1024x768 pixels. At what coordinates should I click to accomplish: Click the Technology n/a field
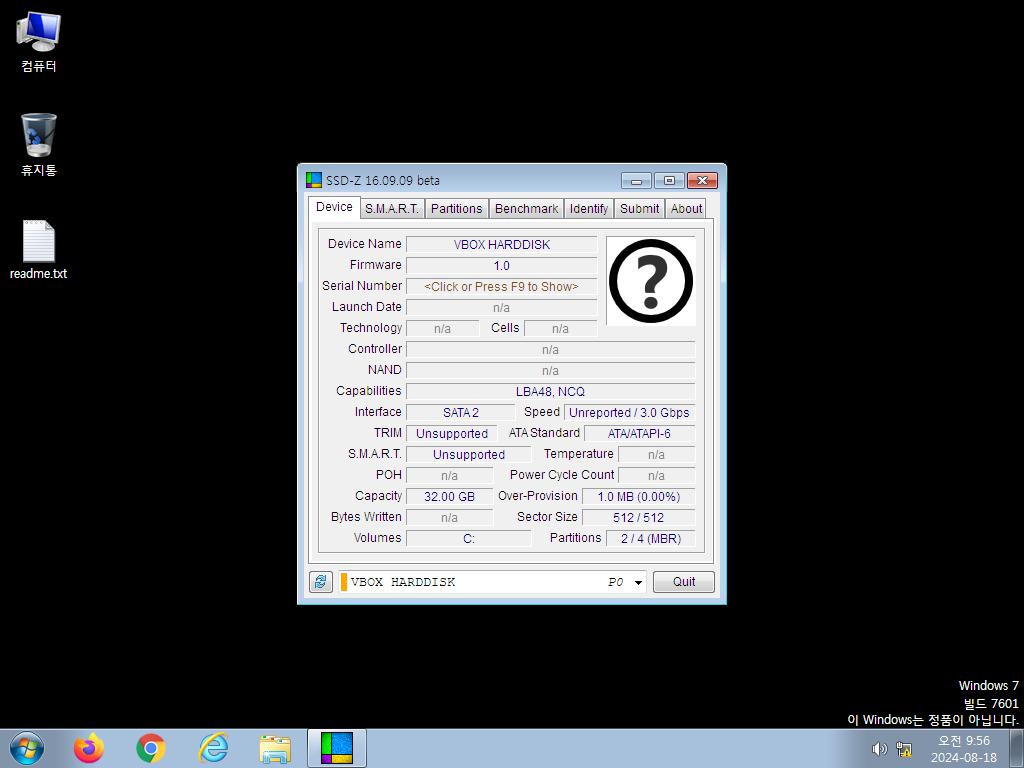tap(442, 328)
